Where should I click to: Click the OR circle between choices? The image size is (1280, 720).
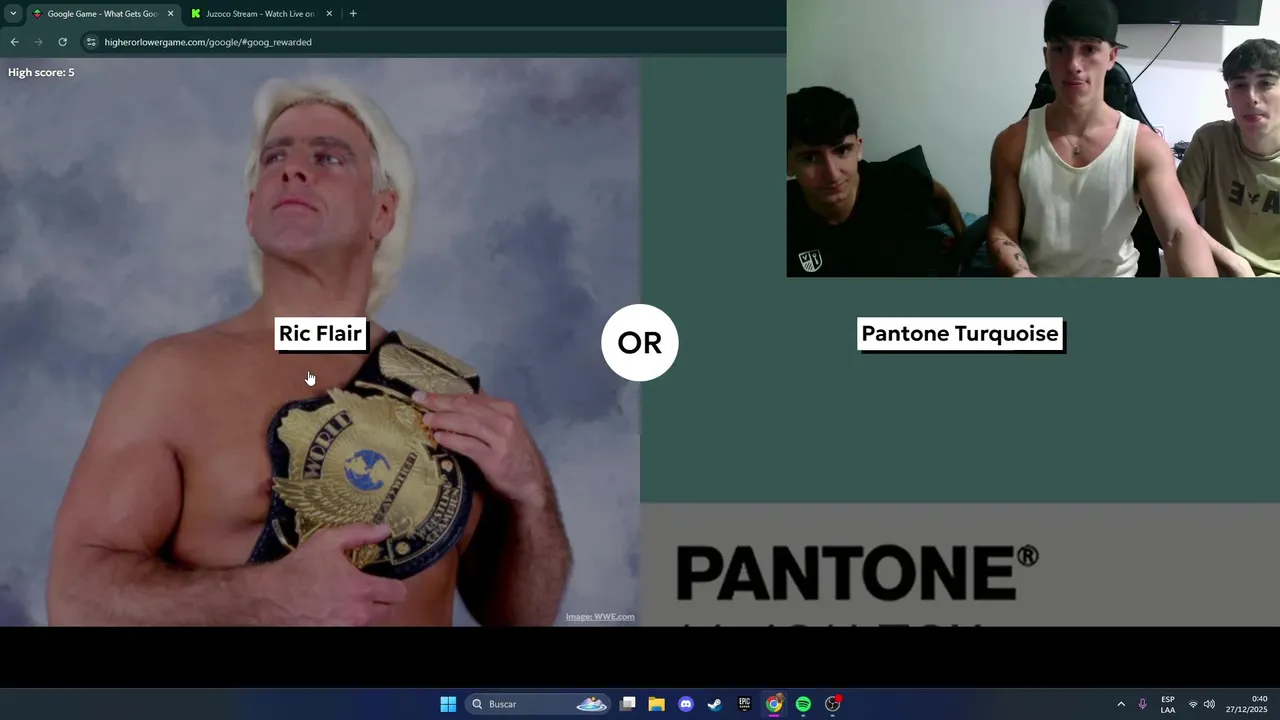(640, 342)
